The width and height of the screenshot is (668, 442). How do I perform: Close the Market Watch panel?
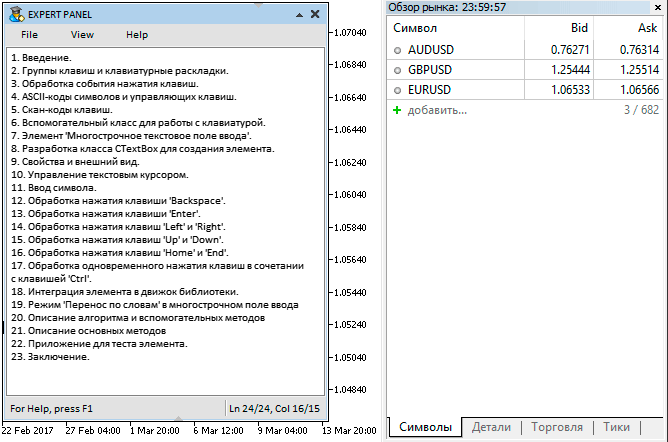(x=658, y=7)
